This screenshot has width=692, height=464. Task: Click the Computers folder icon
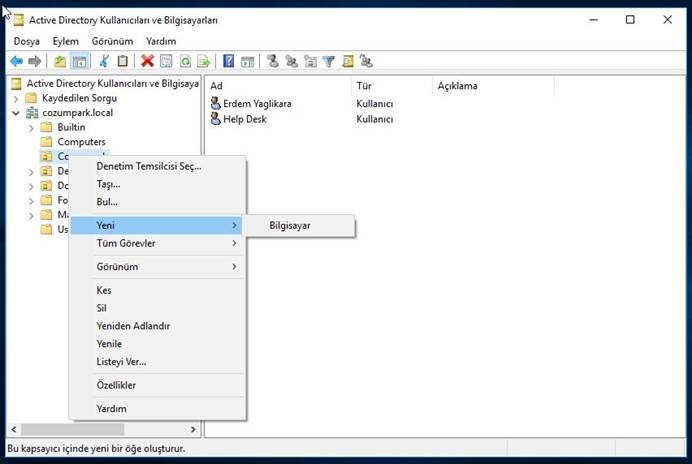coord(46,142)
